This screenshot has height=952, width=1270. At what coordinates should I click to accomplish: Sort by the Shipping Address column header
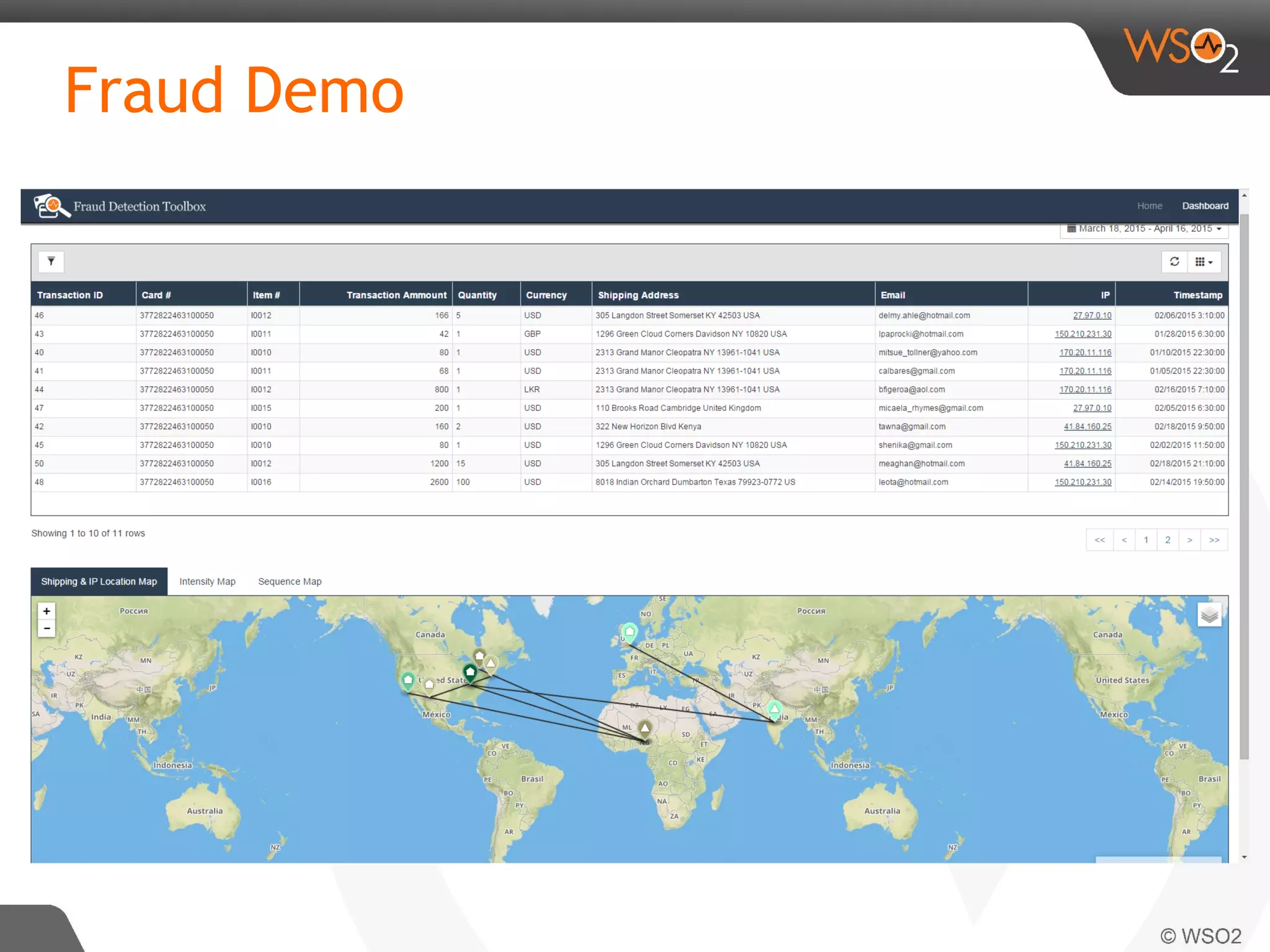tap(733, 295)
